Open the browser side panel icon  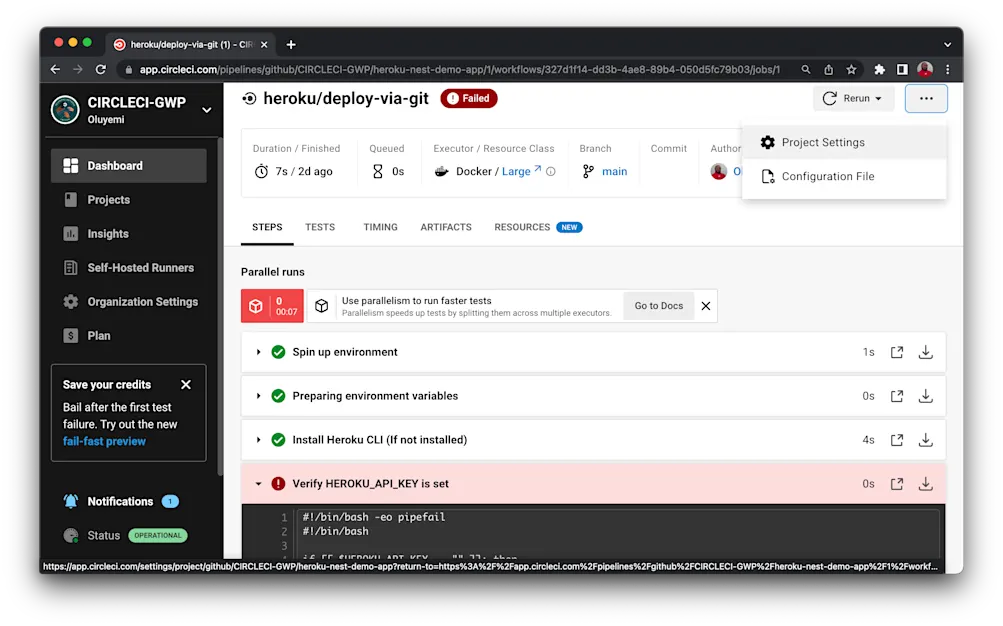coord(902,70)
